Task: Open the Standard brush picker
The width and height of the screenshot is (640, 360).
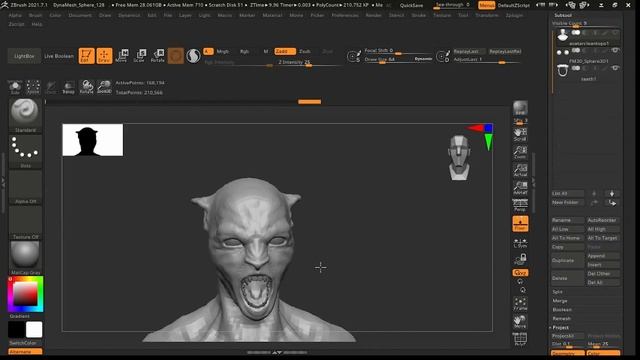Action: pyautogui.click(x=25, y=115)
